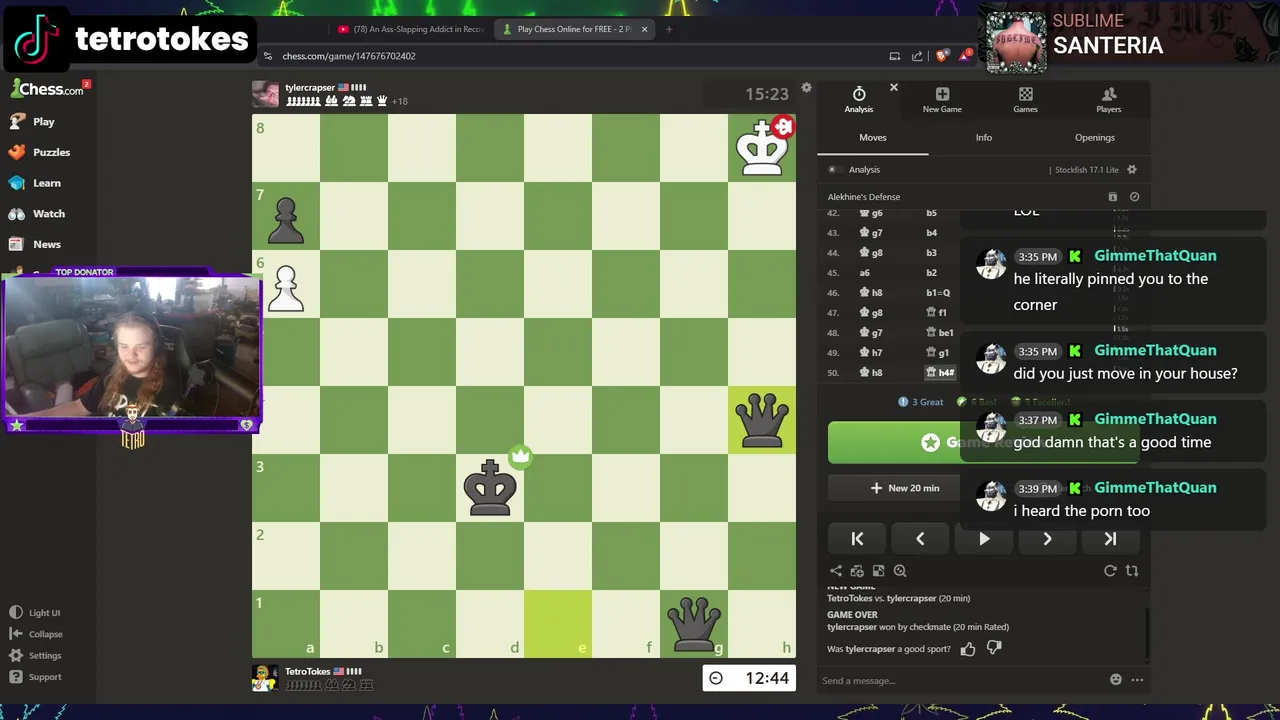1280x720 pixels.
Task: Click the share game icon
Action: [835, 571]
